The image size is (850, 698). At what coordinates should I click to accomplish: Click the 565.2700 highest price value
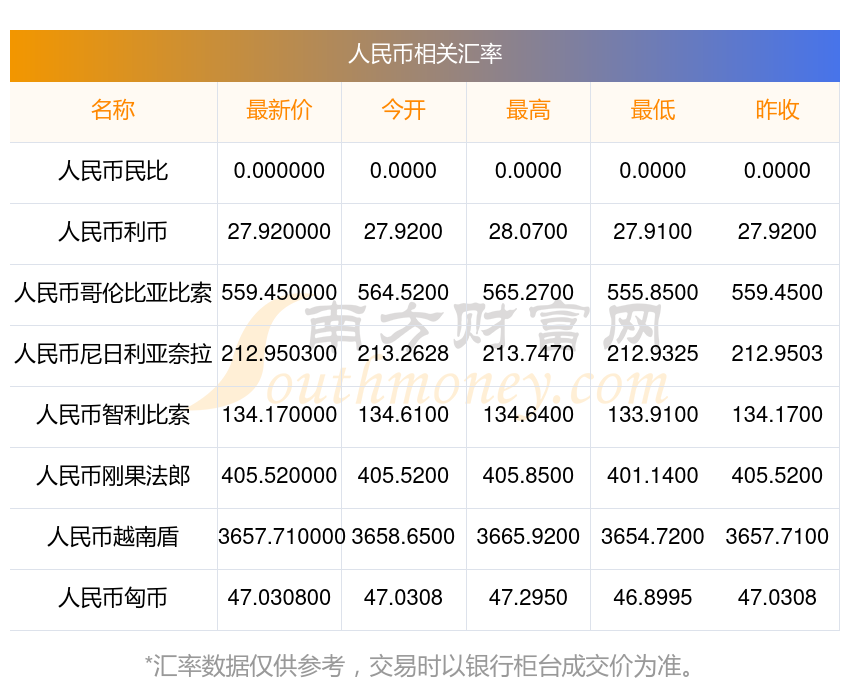tap(528, 293)
